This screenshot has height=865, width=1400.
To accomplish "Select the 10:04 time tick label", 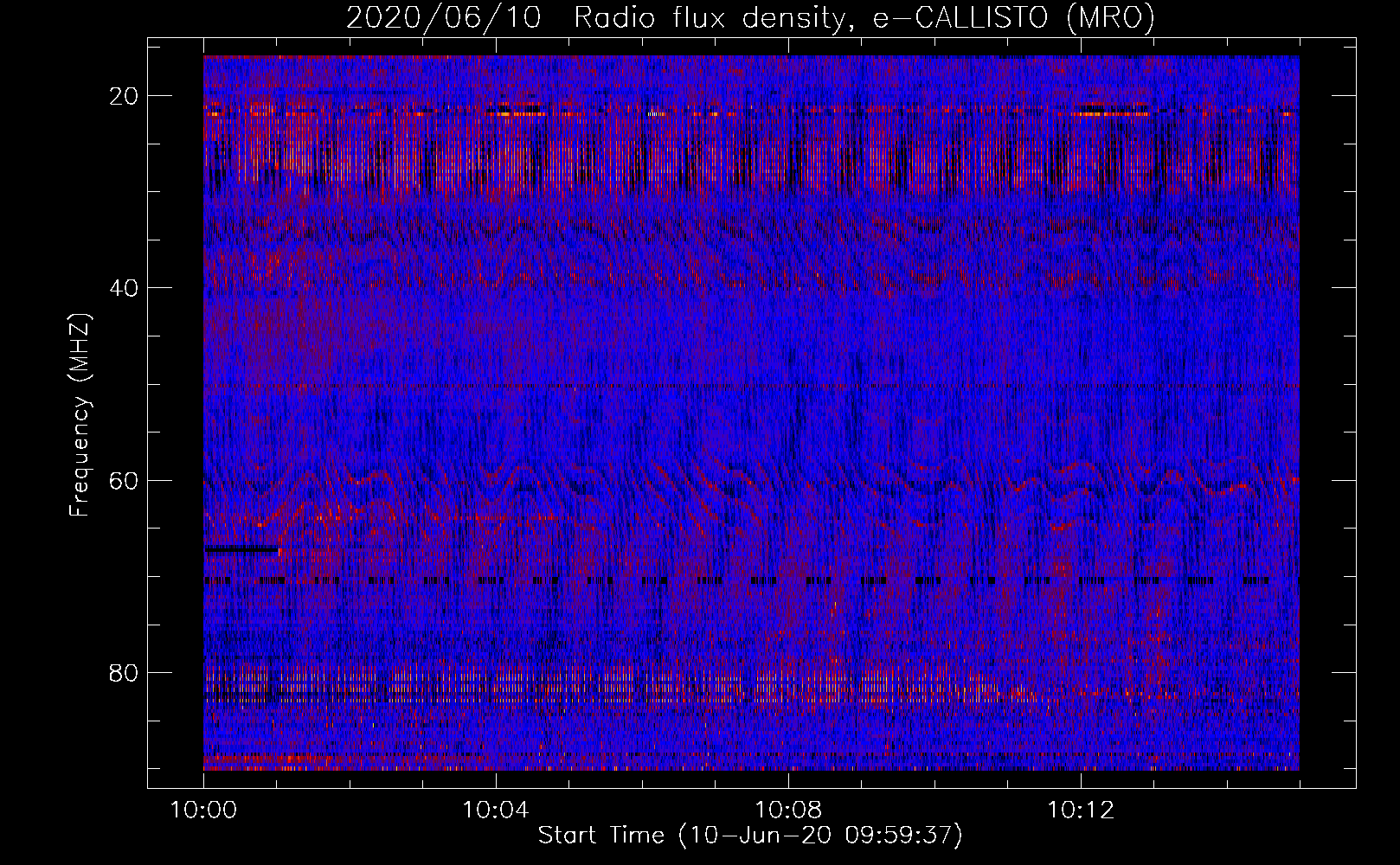I will 496,811.
